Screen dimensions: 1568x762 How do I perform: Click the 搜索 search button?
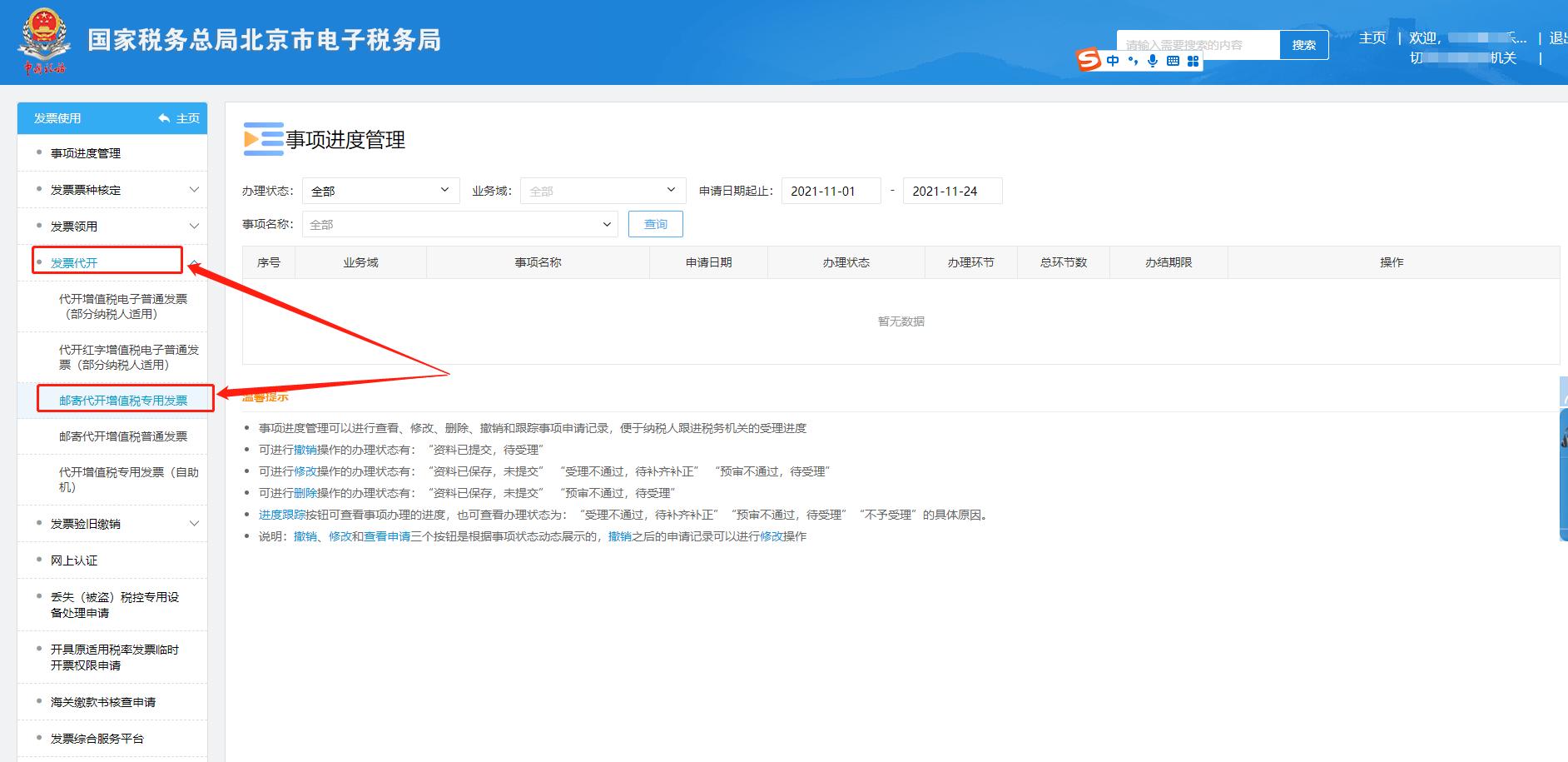1303,44
